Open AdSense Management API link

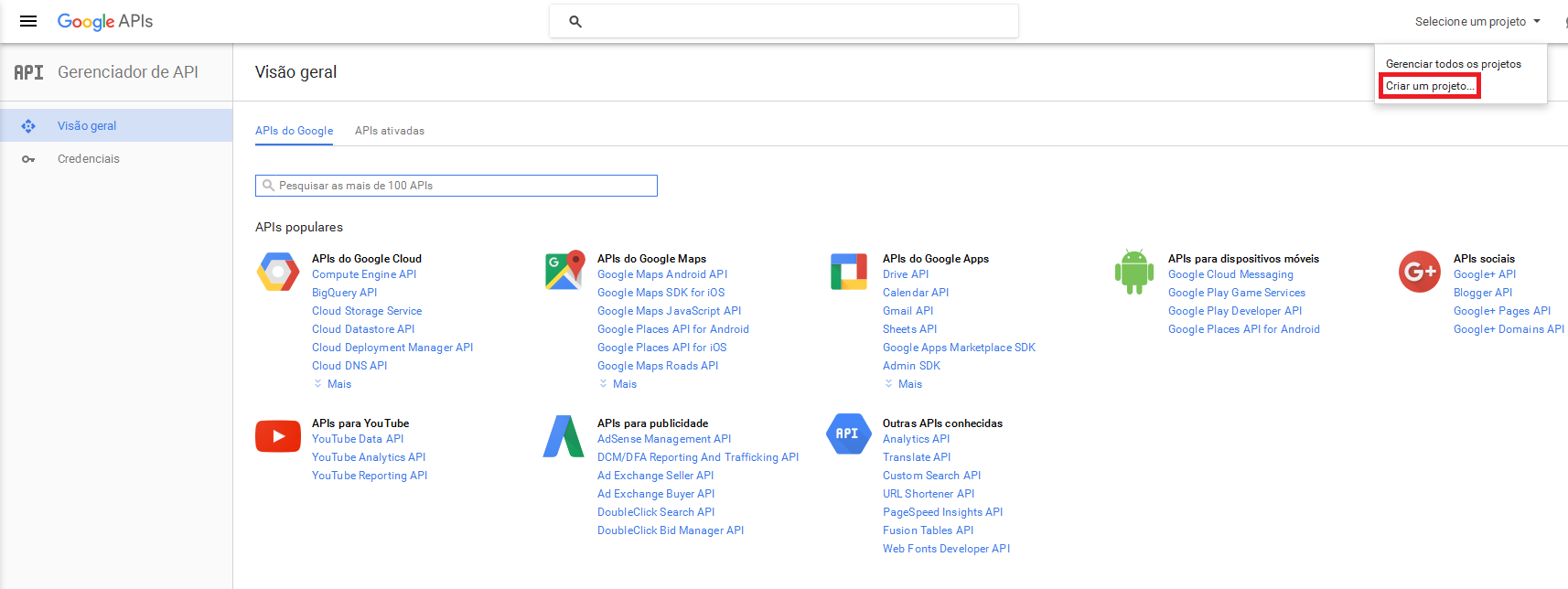[x=664, y=439]
